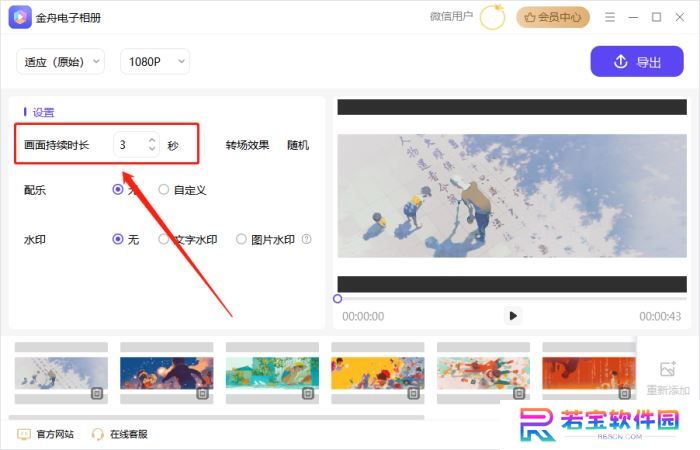Delete the first clouds thumbnail via trash icon
The width and height of the screenshot is (700, 450).
point(97,393)
